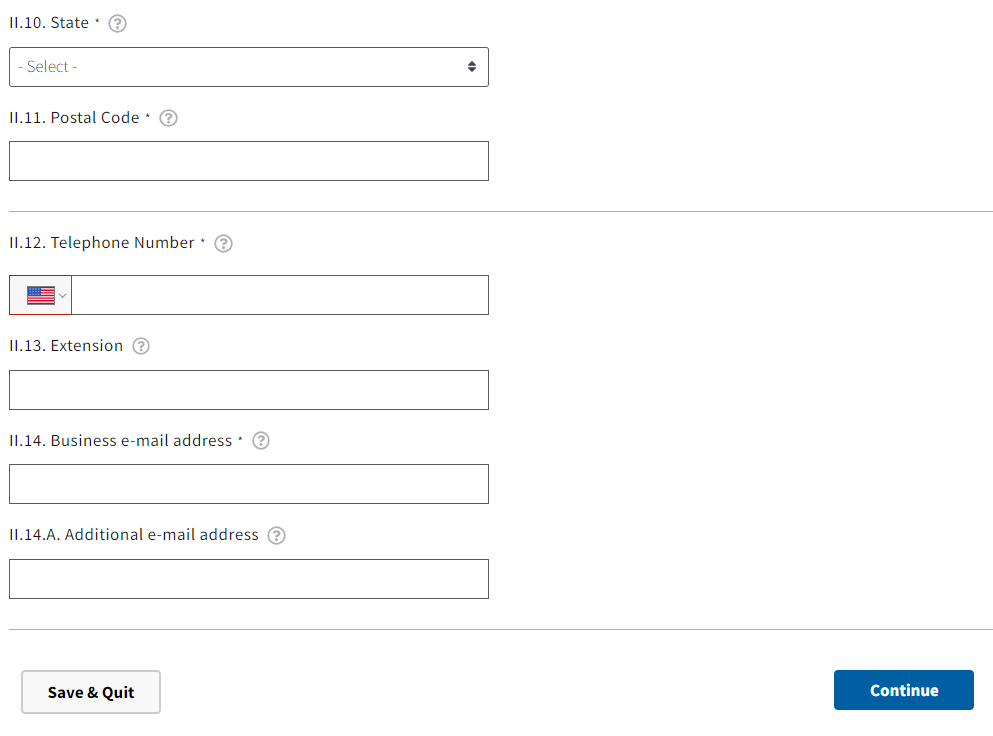Click the State dropdown arrows
Viewport: 993px width, 736px height.
(x=472, y=67)
